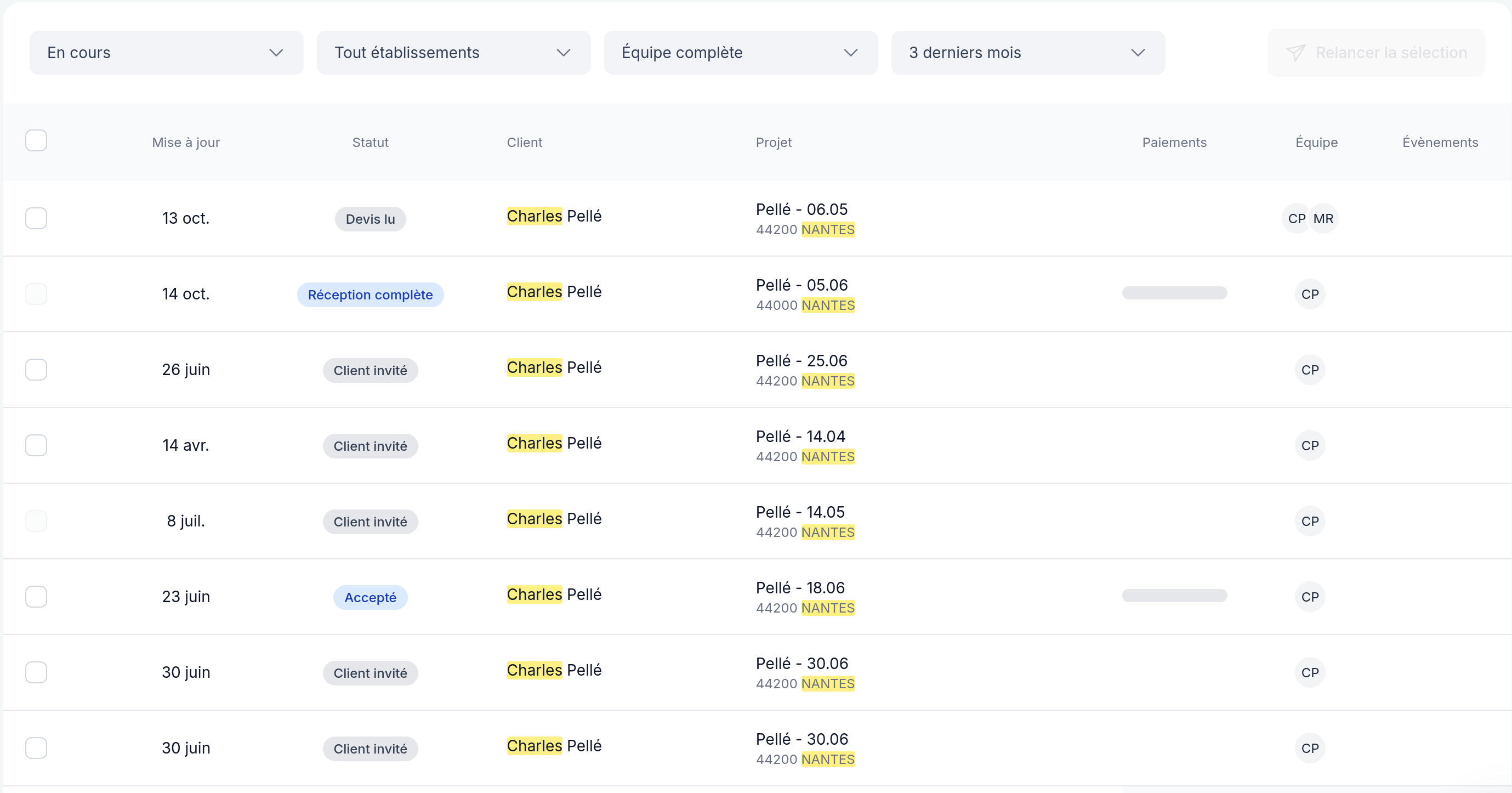Image resolution: width=1512 pixels, height=793 pixels.
Task: Click the CP avatar on the 13 oct. row
Action: 1296,218
